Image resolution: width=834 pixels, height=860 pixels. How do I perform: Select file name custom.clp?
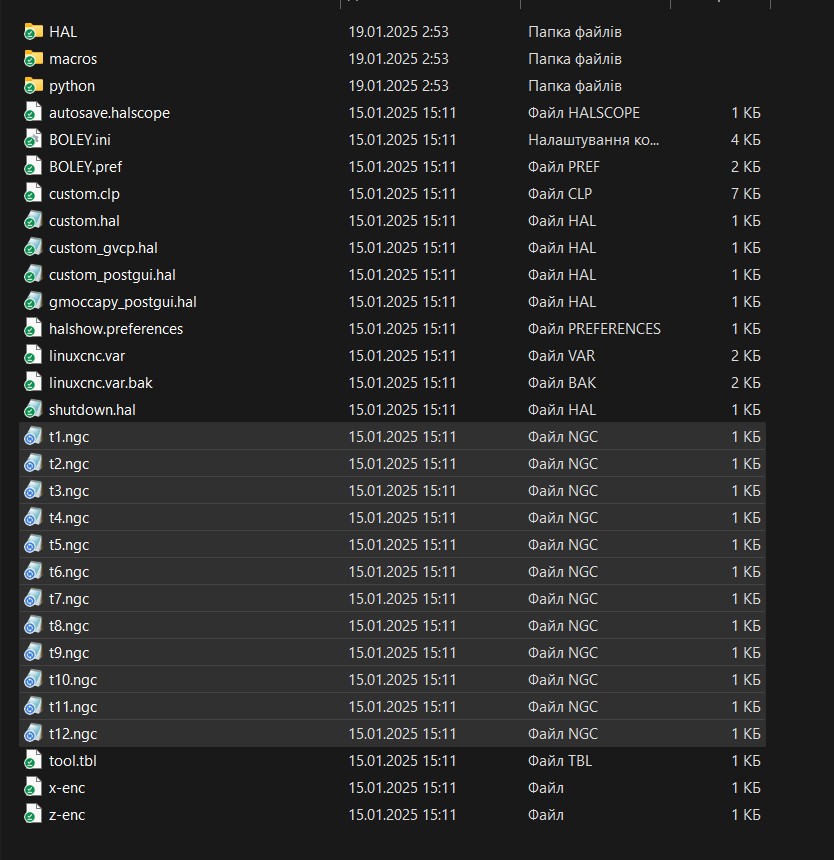[84, 194]
